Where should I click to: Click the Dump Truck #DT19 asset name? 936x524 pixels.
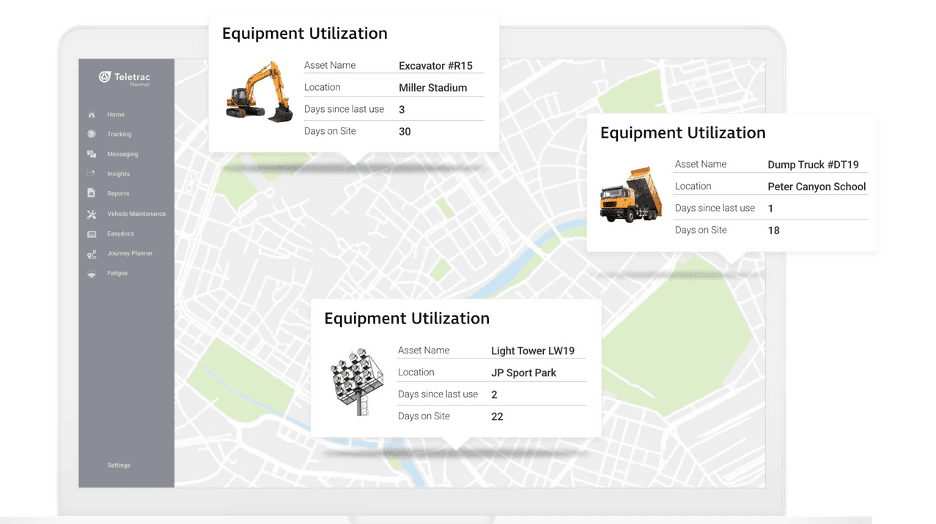pos(812,165)
